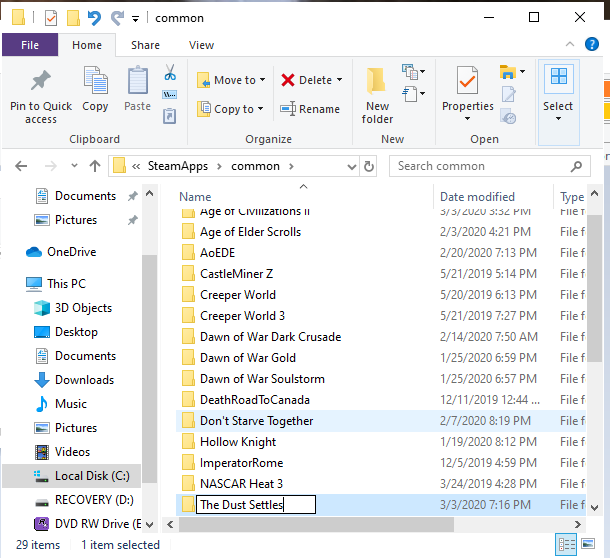Click Pin to Quick access
The height and width of the screenshot is (558, 610).
click(x=41, y=97)
